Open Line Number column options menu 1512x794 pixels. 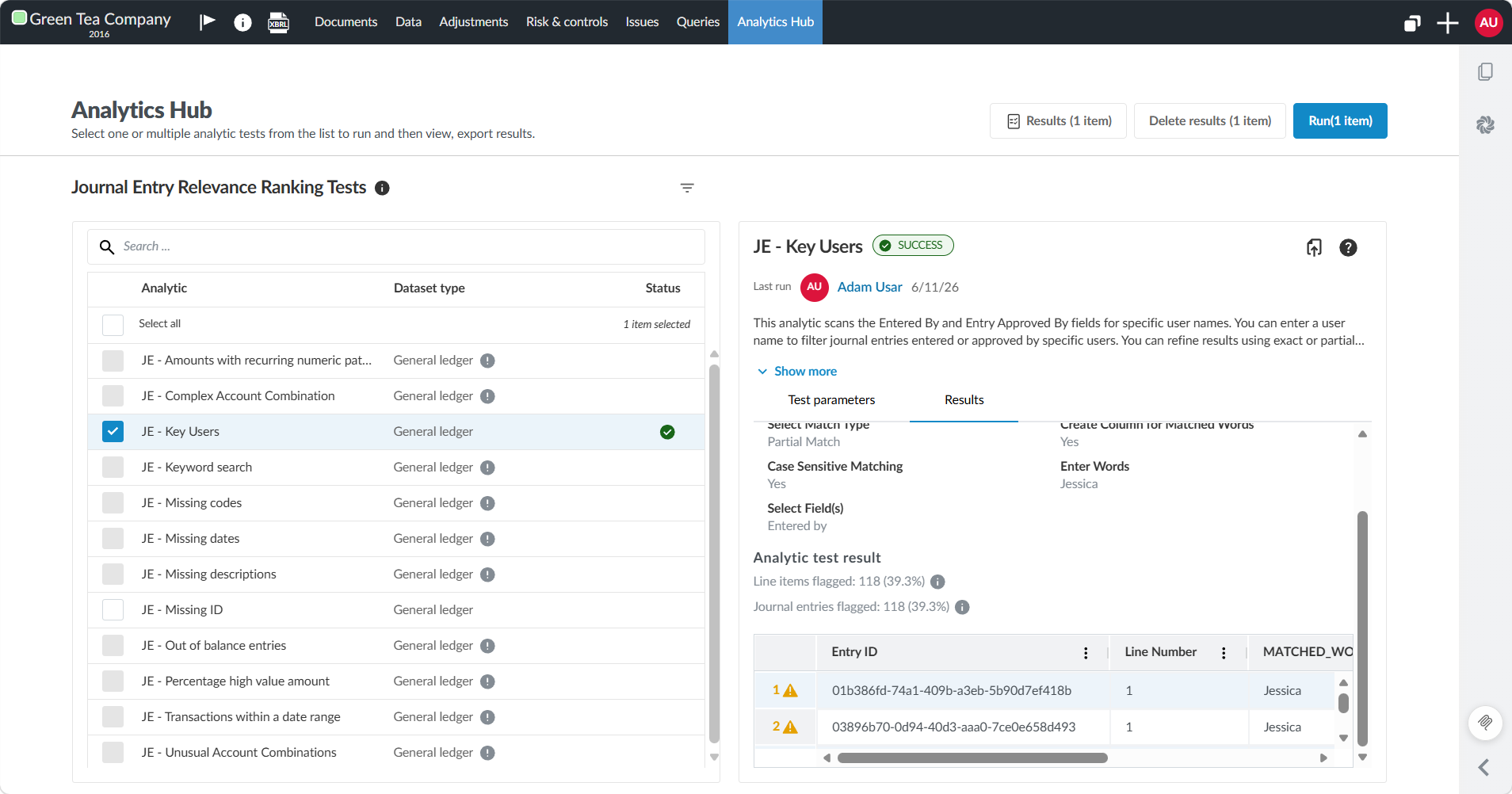pos(1224,653)
